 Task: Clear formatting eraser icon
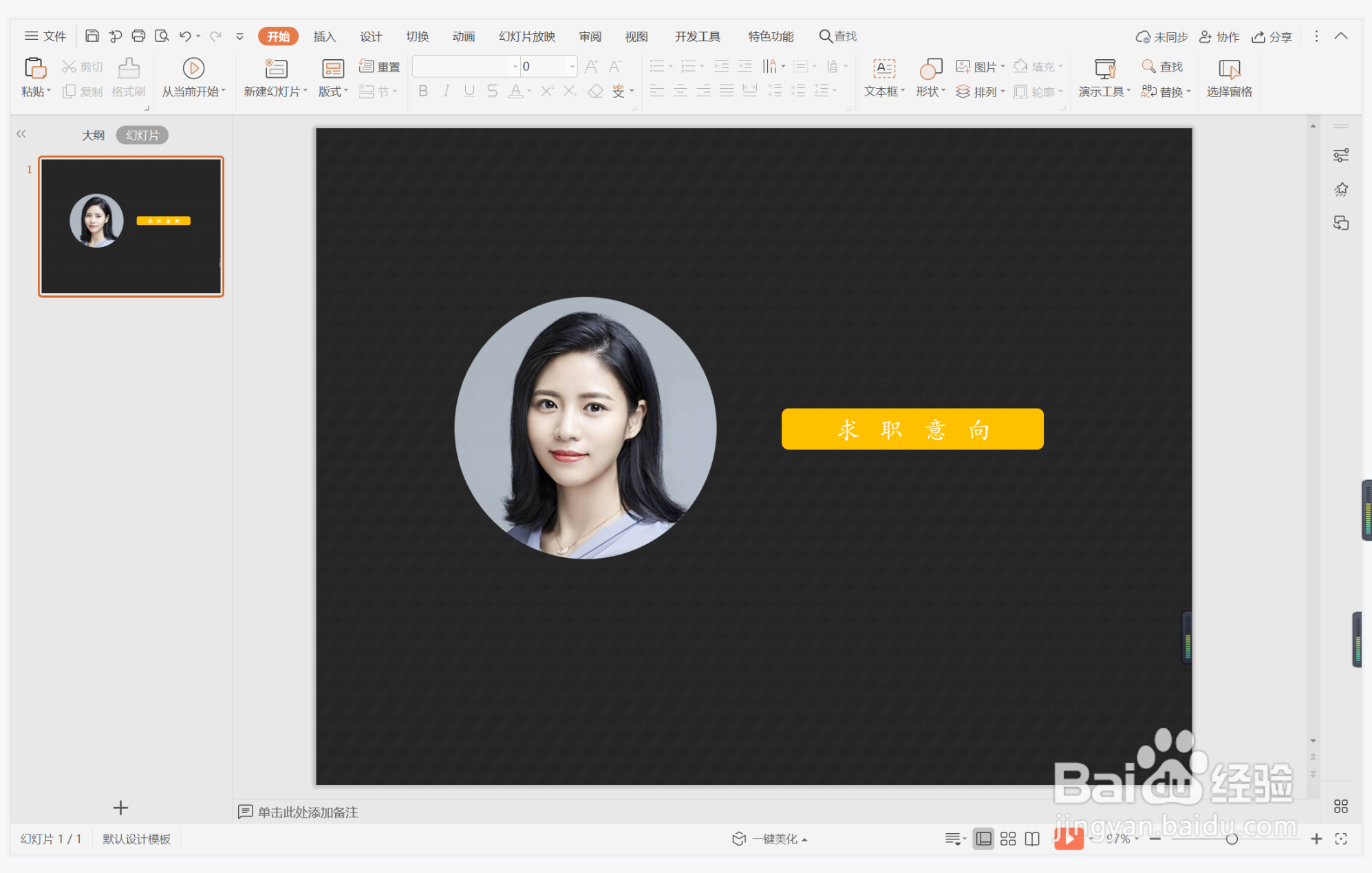click(595, 91)
